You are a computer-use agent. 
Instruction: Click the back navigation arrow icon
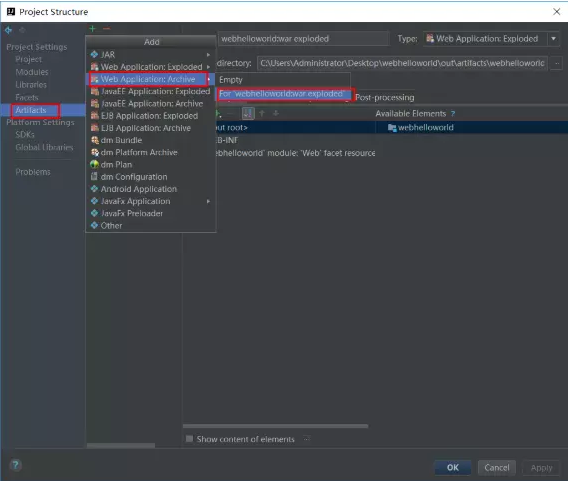8,30
